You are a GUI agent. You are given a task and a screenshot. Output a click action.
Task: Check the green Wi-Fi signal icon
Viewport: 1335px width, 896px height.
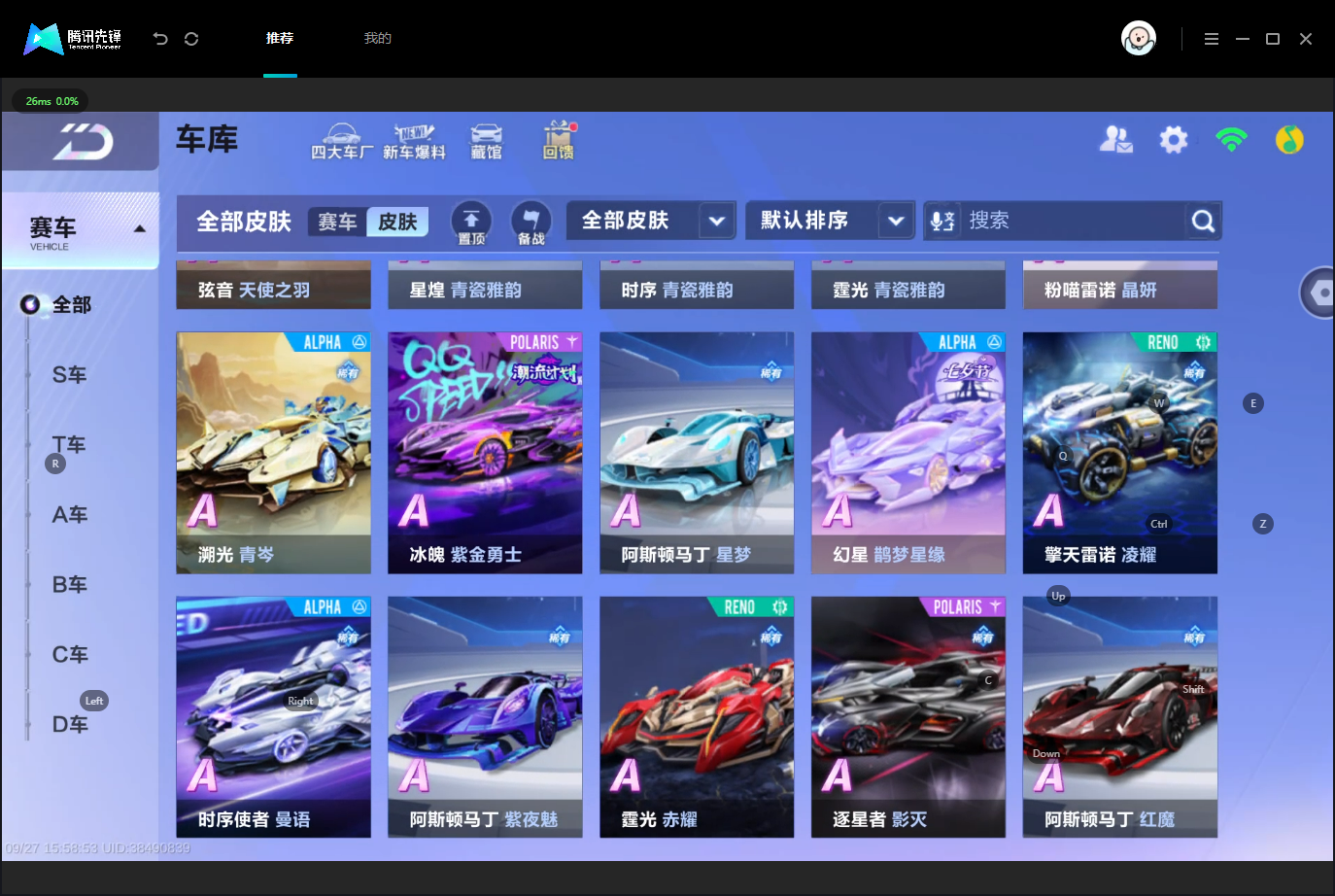click(x=1231, y=140)
